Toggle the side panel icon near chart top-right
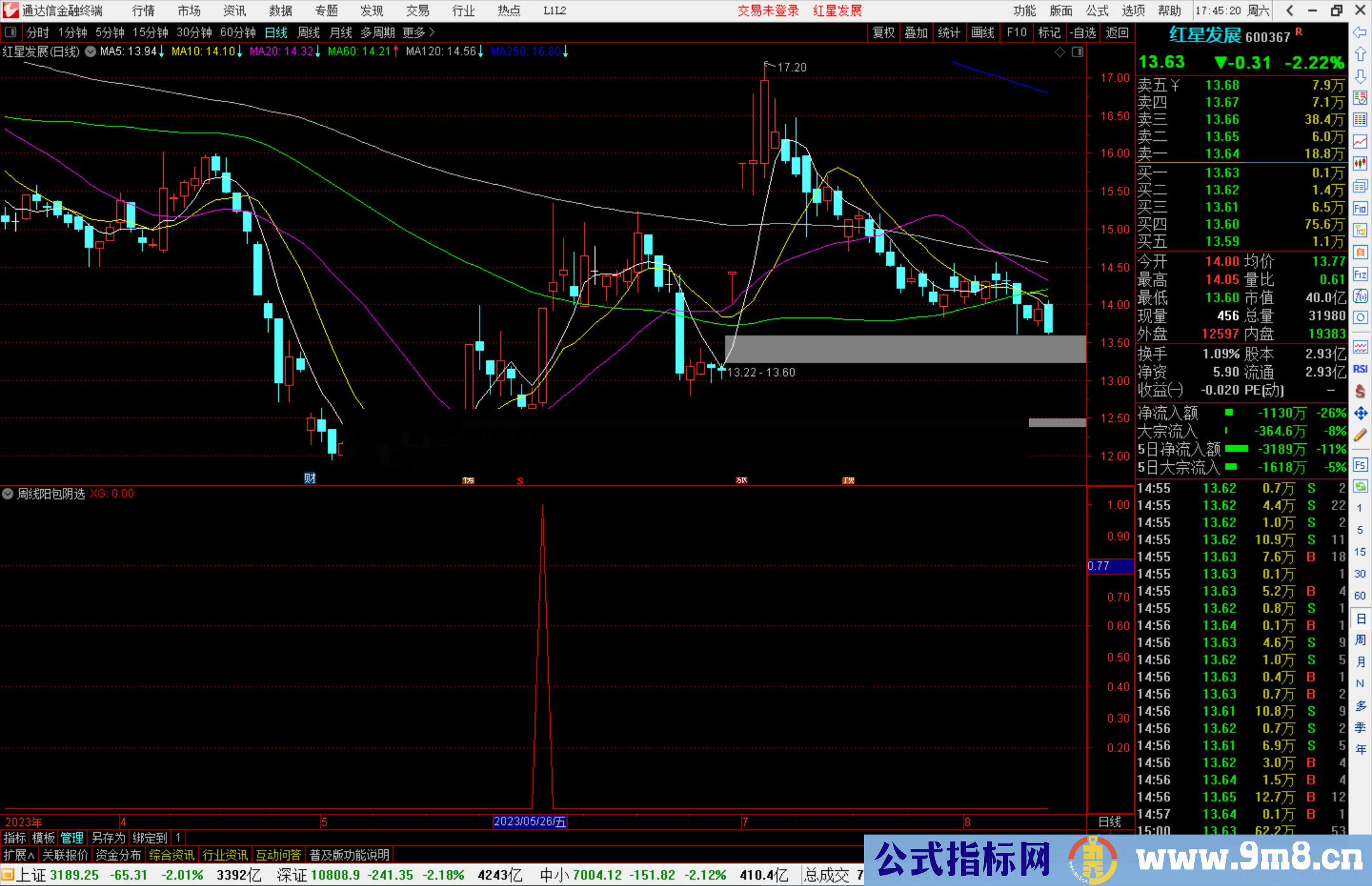This screenshot has height=886, width=1372. [x=1077, y=52]
